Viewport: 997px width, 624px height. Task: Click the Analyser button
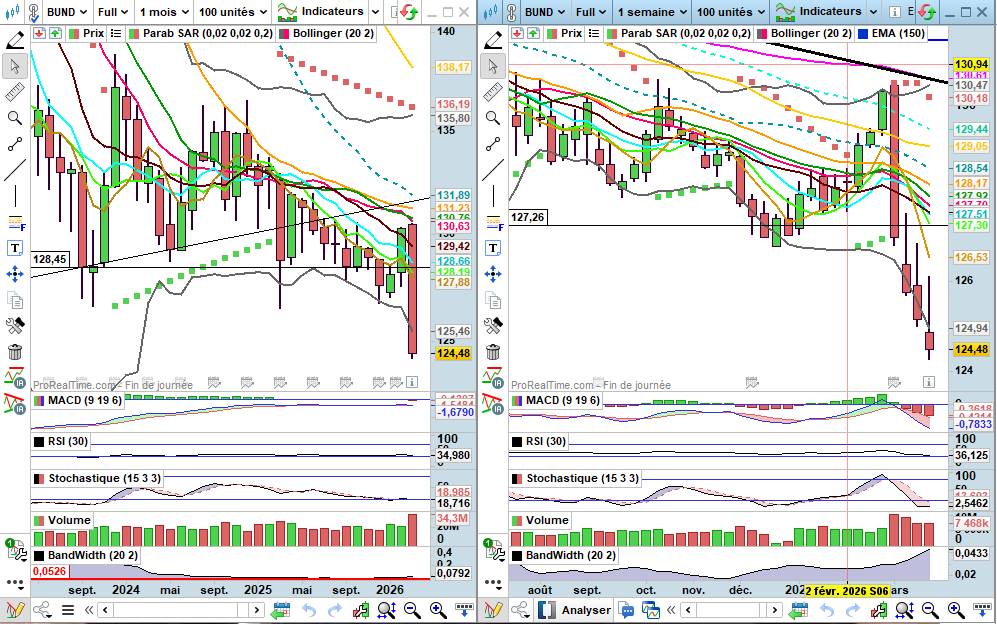pos(575,610)
